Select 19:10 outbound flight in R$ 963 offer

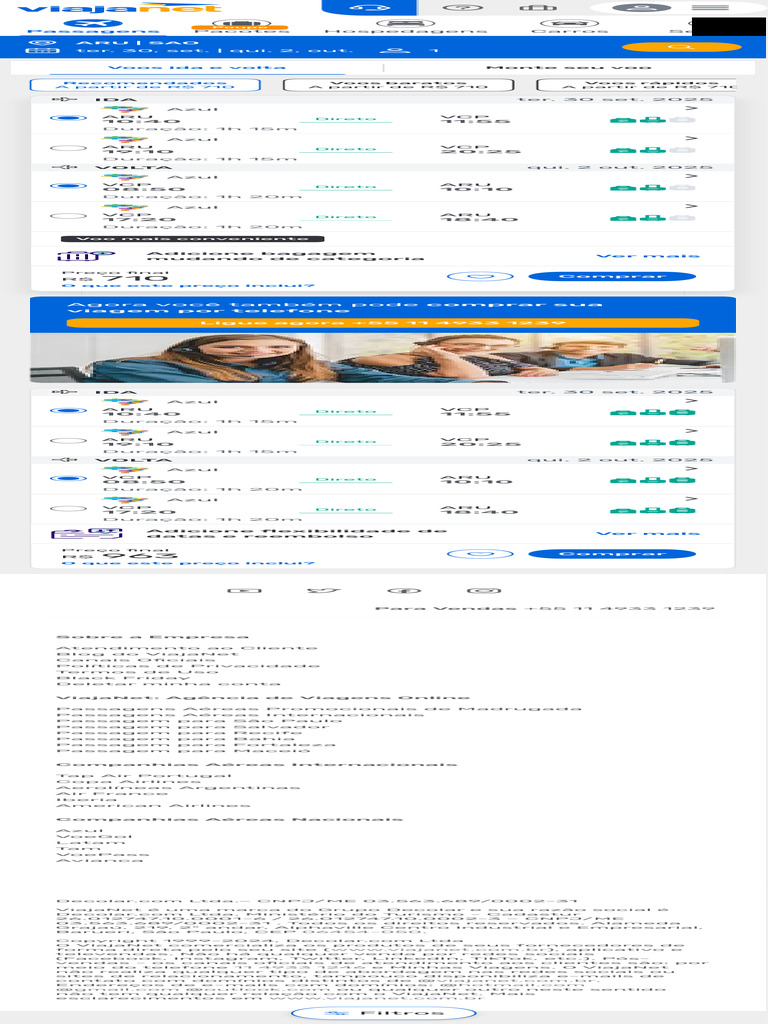point(68,441)
